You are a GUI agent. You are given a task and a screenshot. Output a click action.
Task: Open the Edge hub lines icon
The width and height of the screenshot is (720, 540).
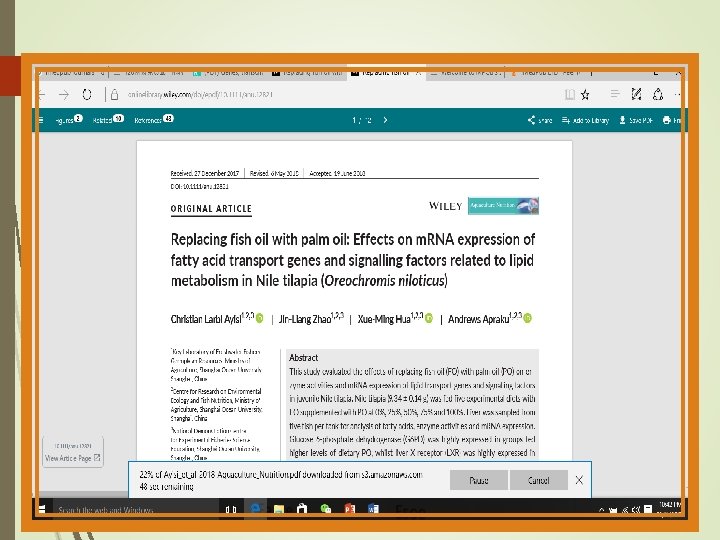pyautogui.click(x=615, y=94)
